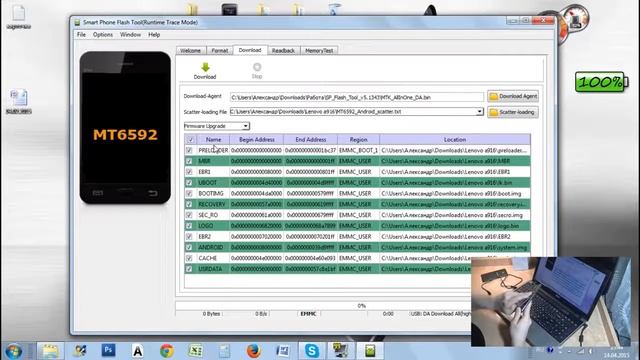Open Windows Explorer from taskbar
Viewport: 640px width, 360px height.
50,351
